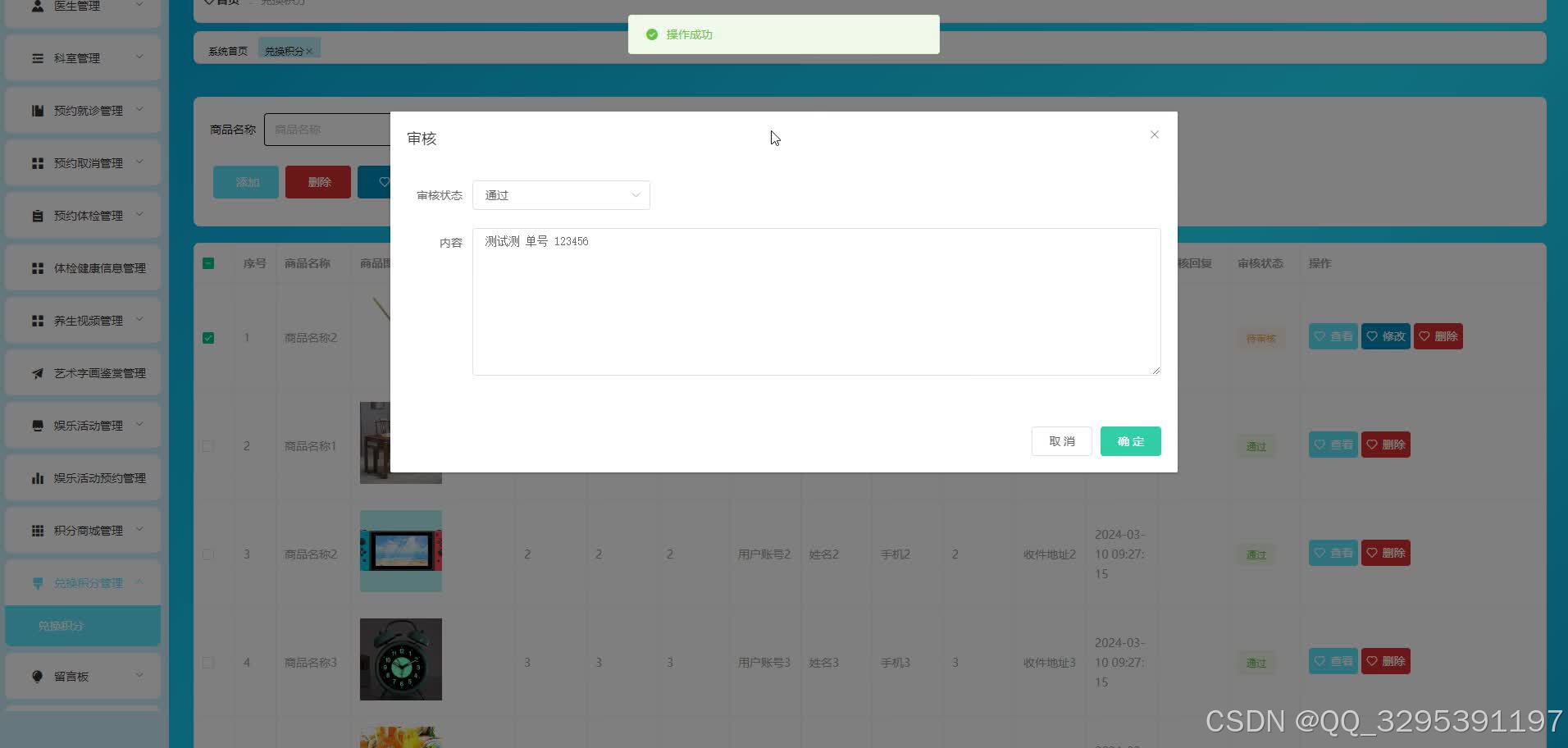Click the 待审核 status tag in row 1
The height and width of the screenshot is (748, 1568).
1261,339
